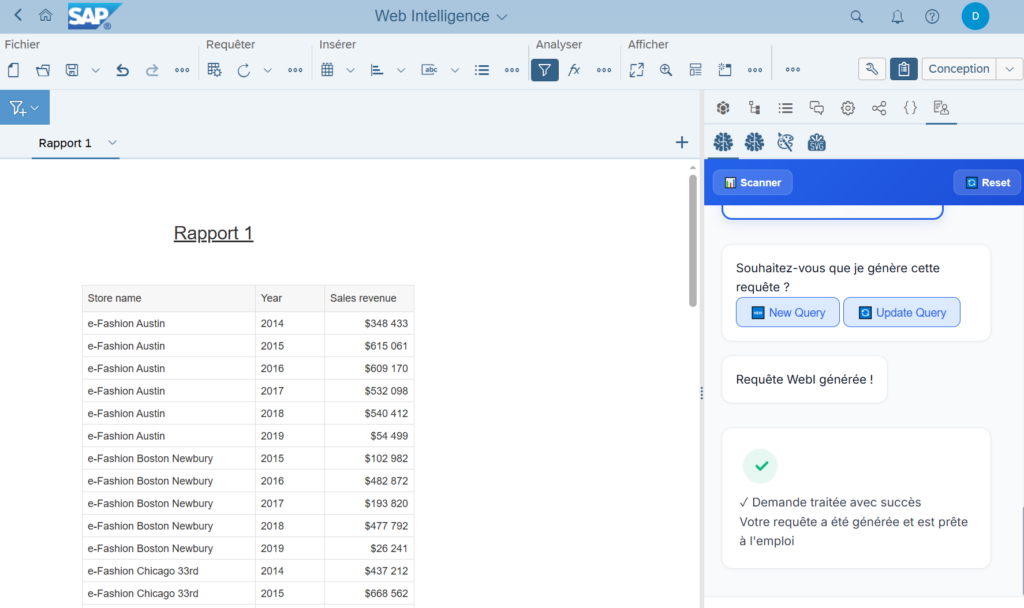Click the notifications bell icon
This screenshot has width=1024, height=608.
pos(897,16)
